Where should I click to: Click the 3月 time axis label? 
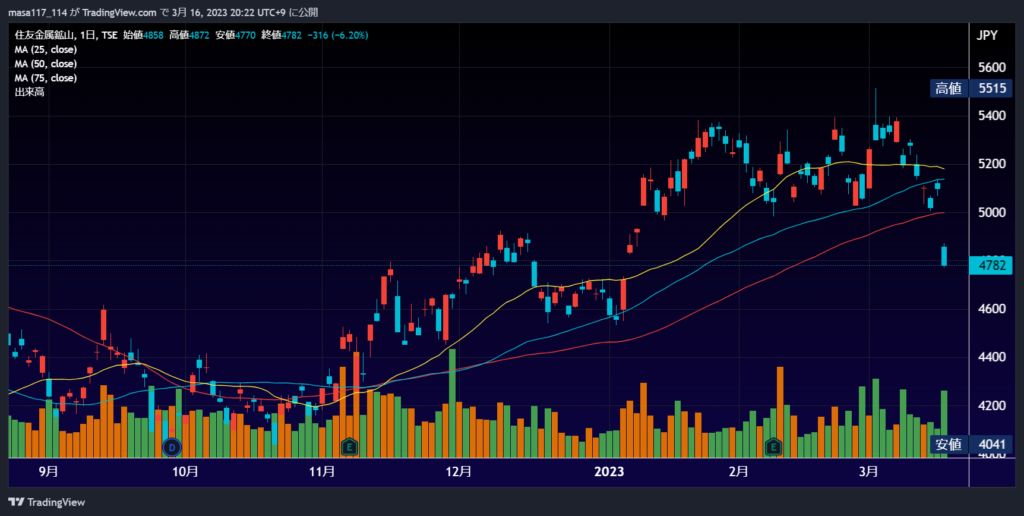click(x=869, y=472)
